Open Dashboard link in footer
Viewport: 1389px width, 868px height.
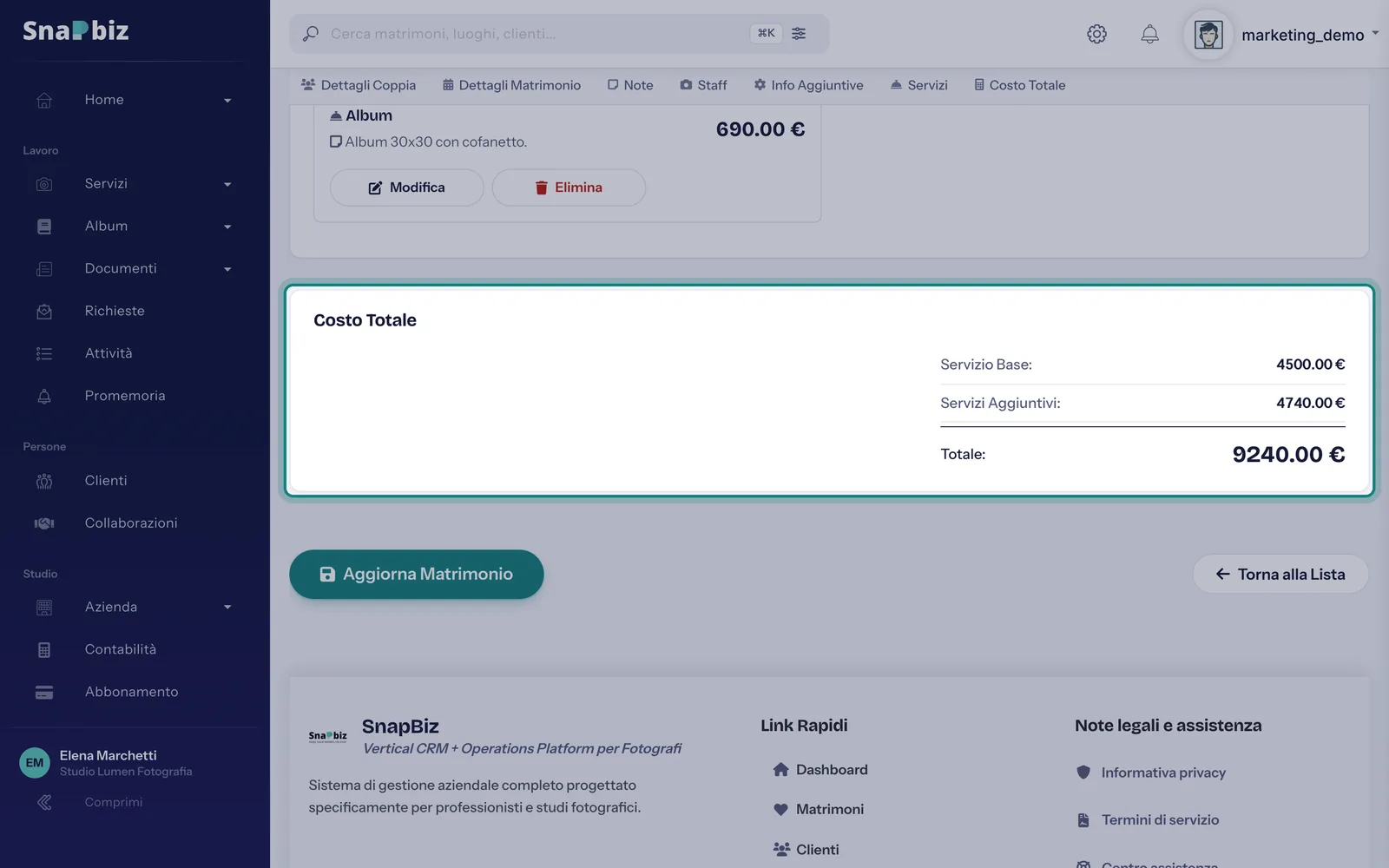pyautogui.click(x=820, y=770)
